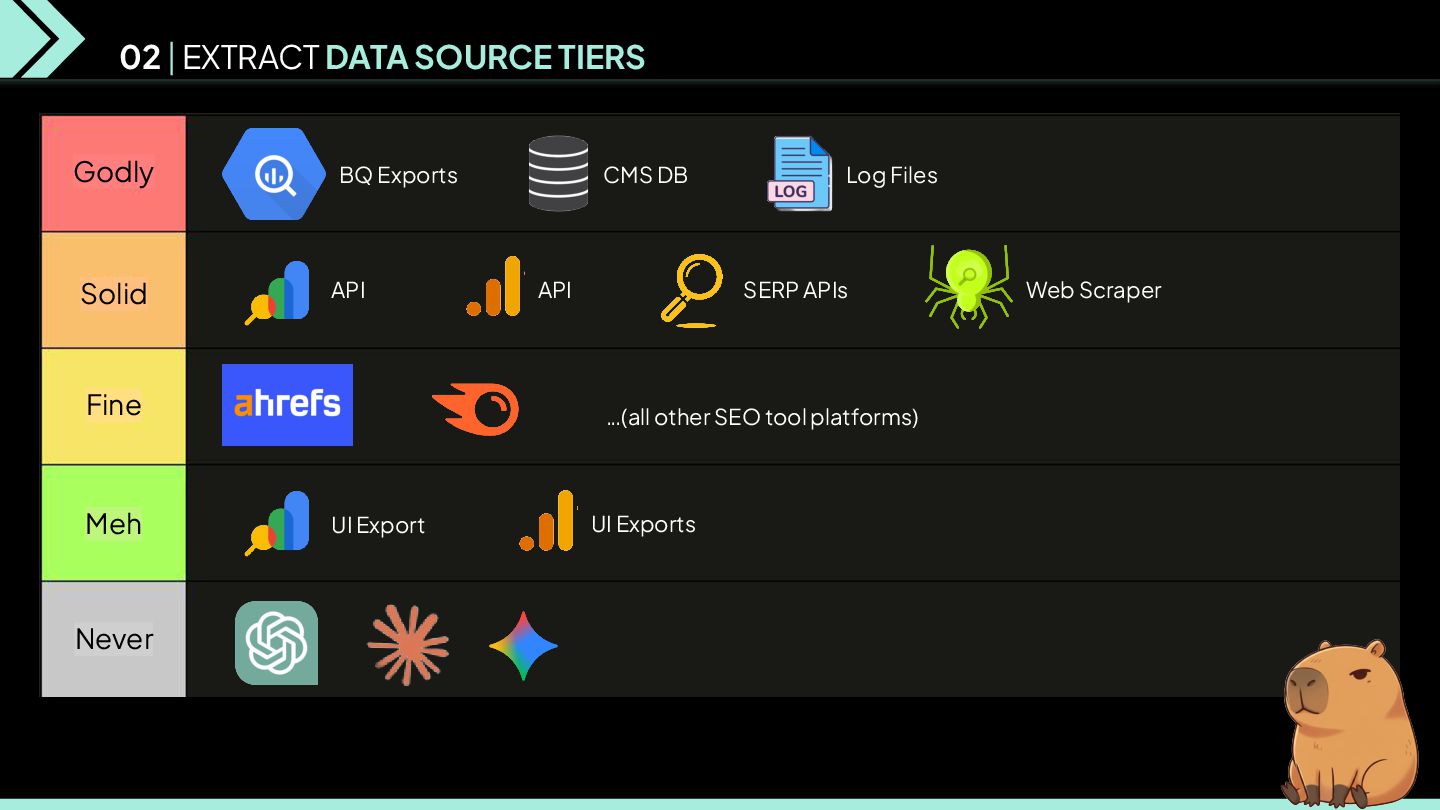
Task: Click the SERP APIs magnifying glass icon
Action: tap(692, 290)
